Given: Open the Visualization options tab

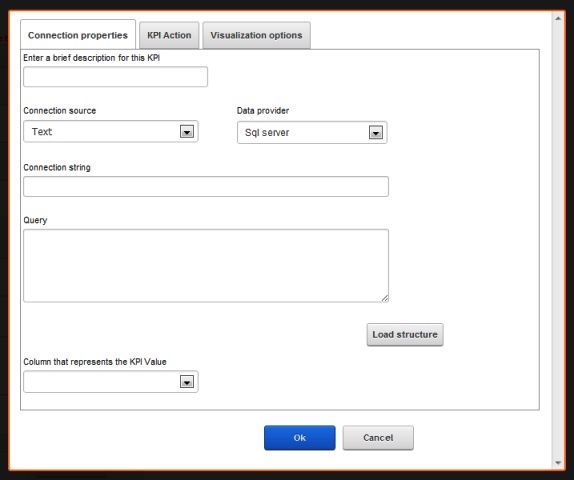Looking at the screenshot, I should pyautogui.click(x=256, y=36).
